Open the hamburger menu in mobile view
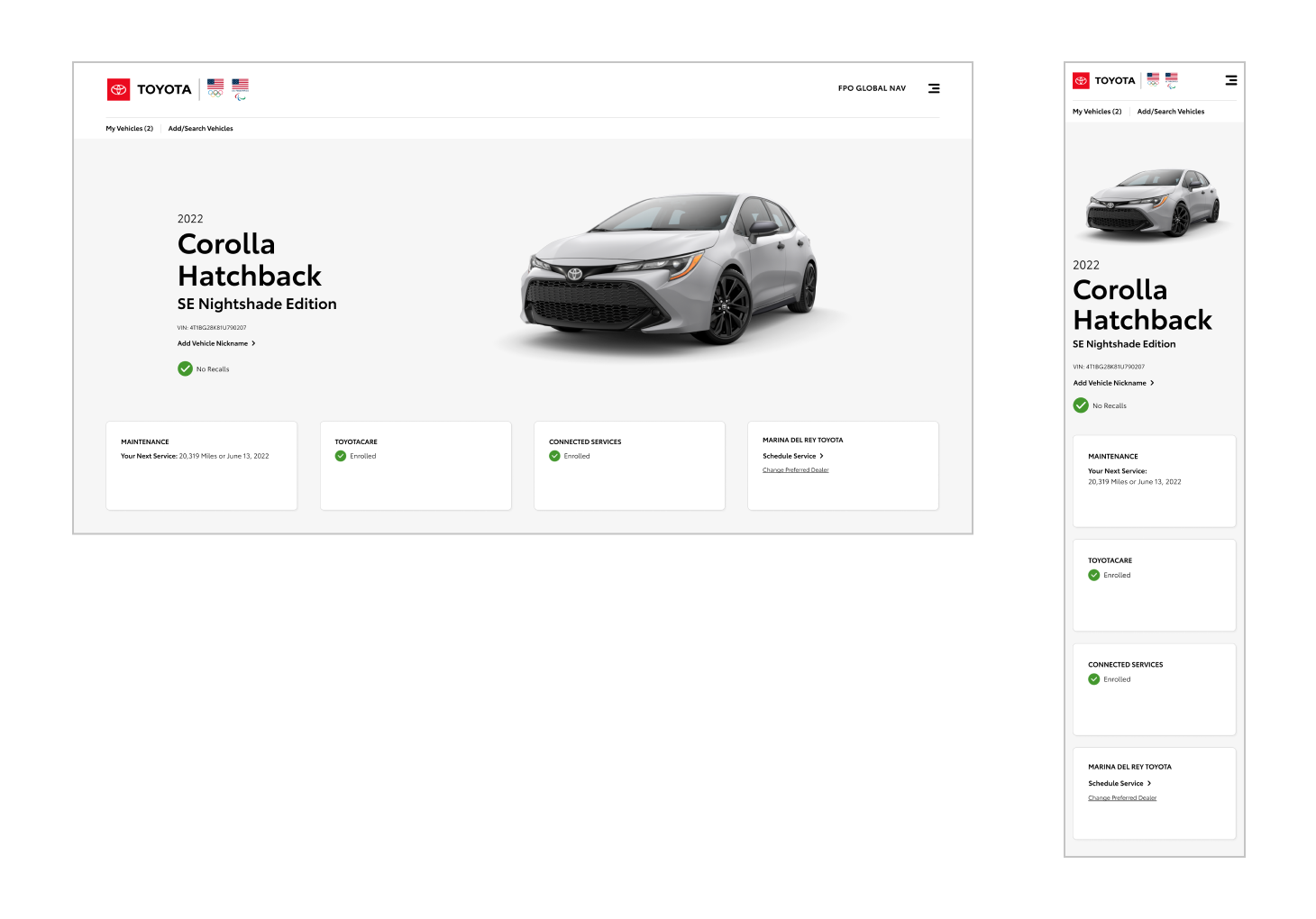The width and height of the screenshot is (1316, 919). point(1231,80)
